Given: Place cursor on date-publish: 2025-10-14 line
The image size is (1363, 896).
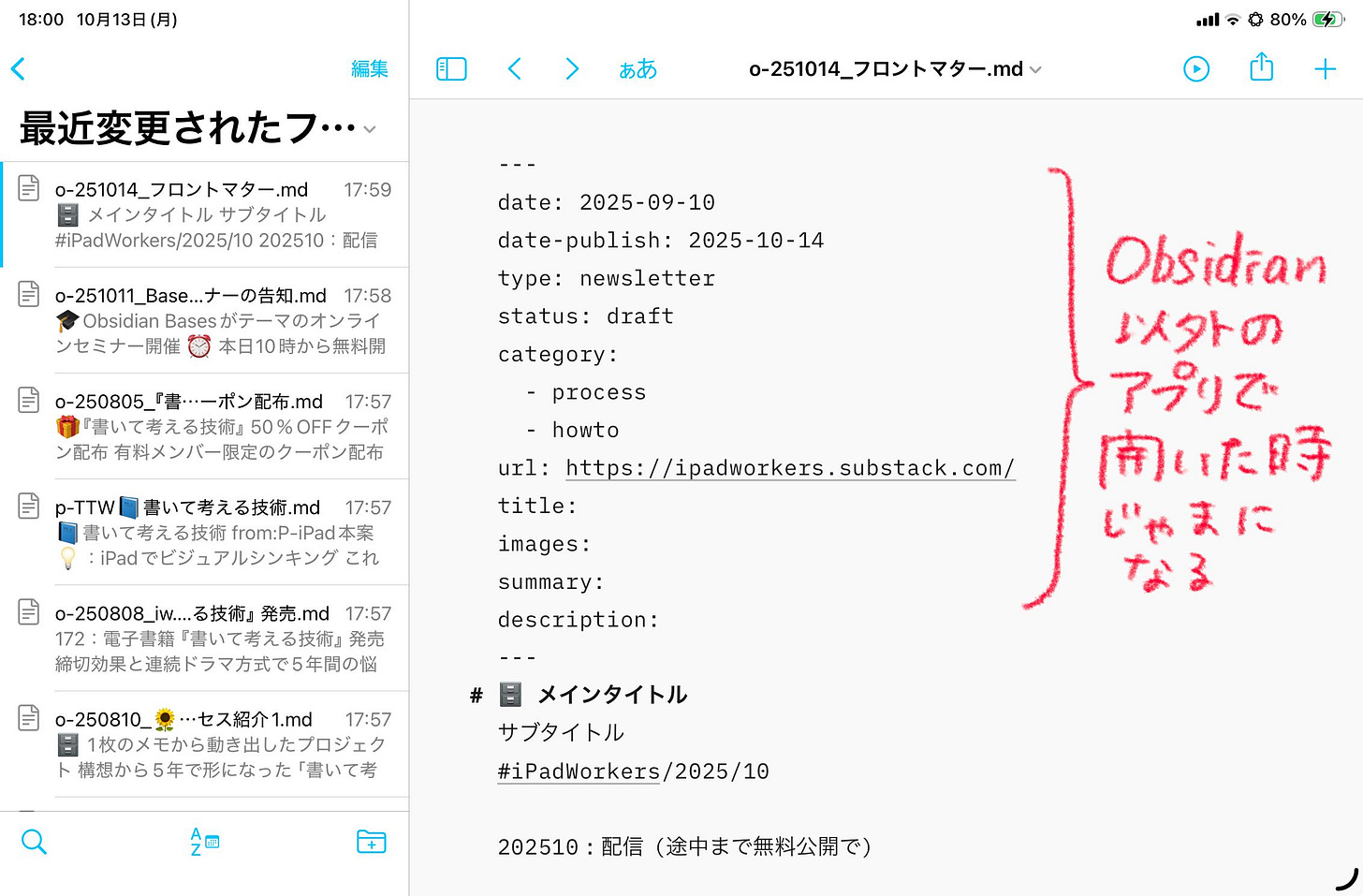Looking at the screenshot, I should pyautogui.click(x=661, y=241).
